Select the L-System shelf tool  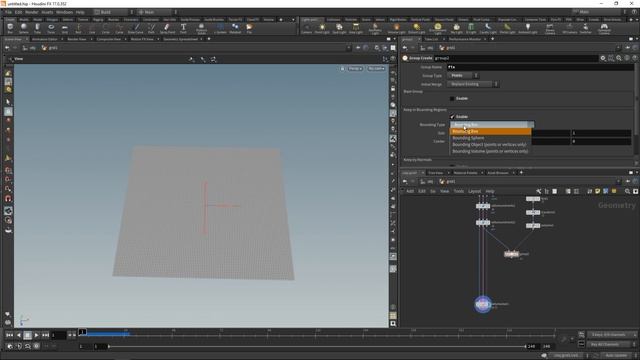(x=220, y=28)
